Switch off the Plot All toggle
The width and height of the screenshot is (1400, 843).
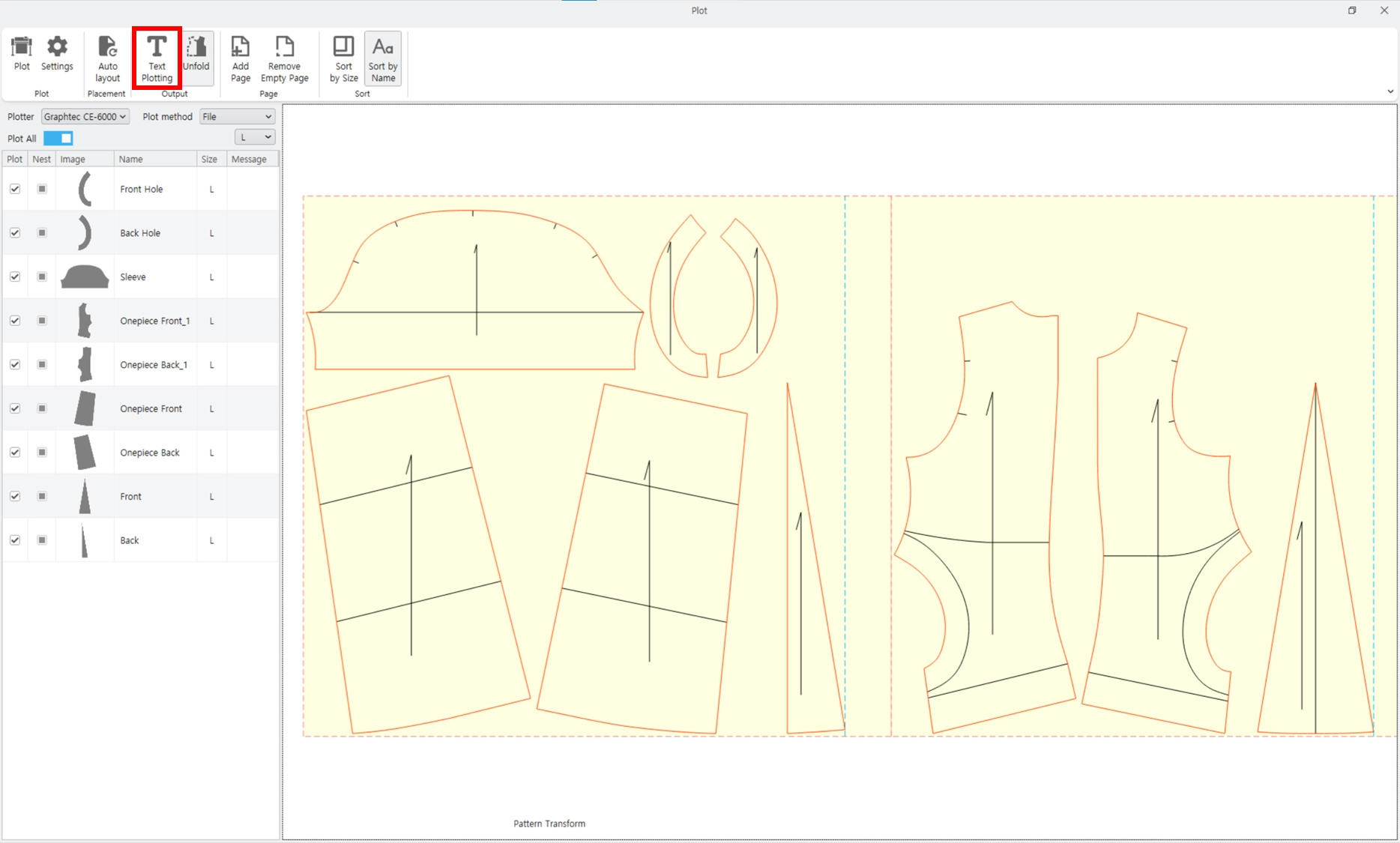click(x=58, y=138)
